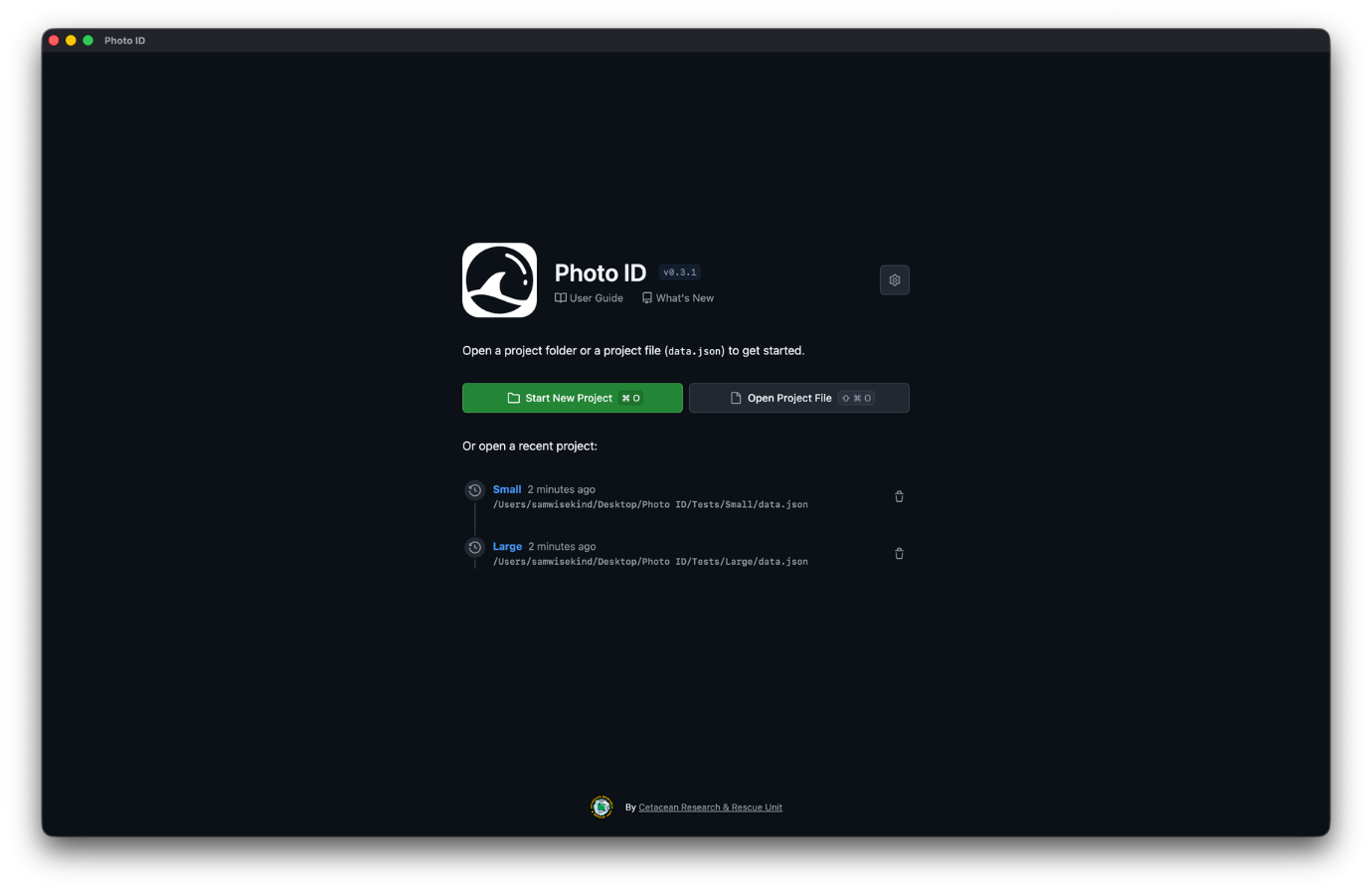The height and width of the screenshot is (892, 1372).
Task: Click the What's New changelog icon
Action: click(x=646, y=297)
